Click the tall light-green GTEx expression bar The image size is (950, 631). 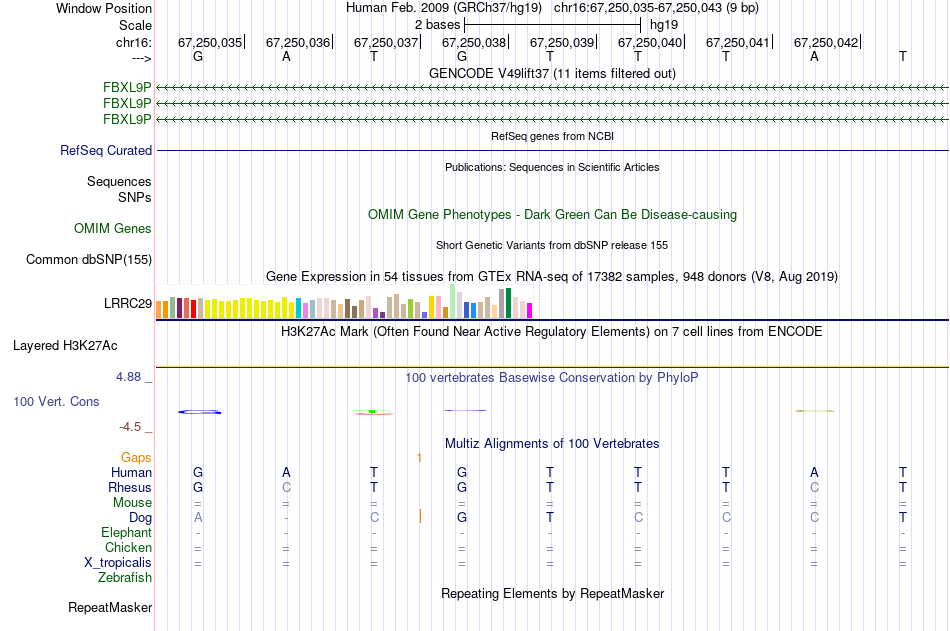[x=453, y=301]
